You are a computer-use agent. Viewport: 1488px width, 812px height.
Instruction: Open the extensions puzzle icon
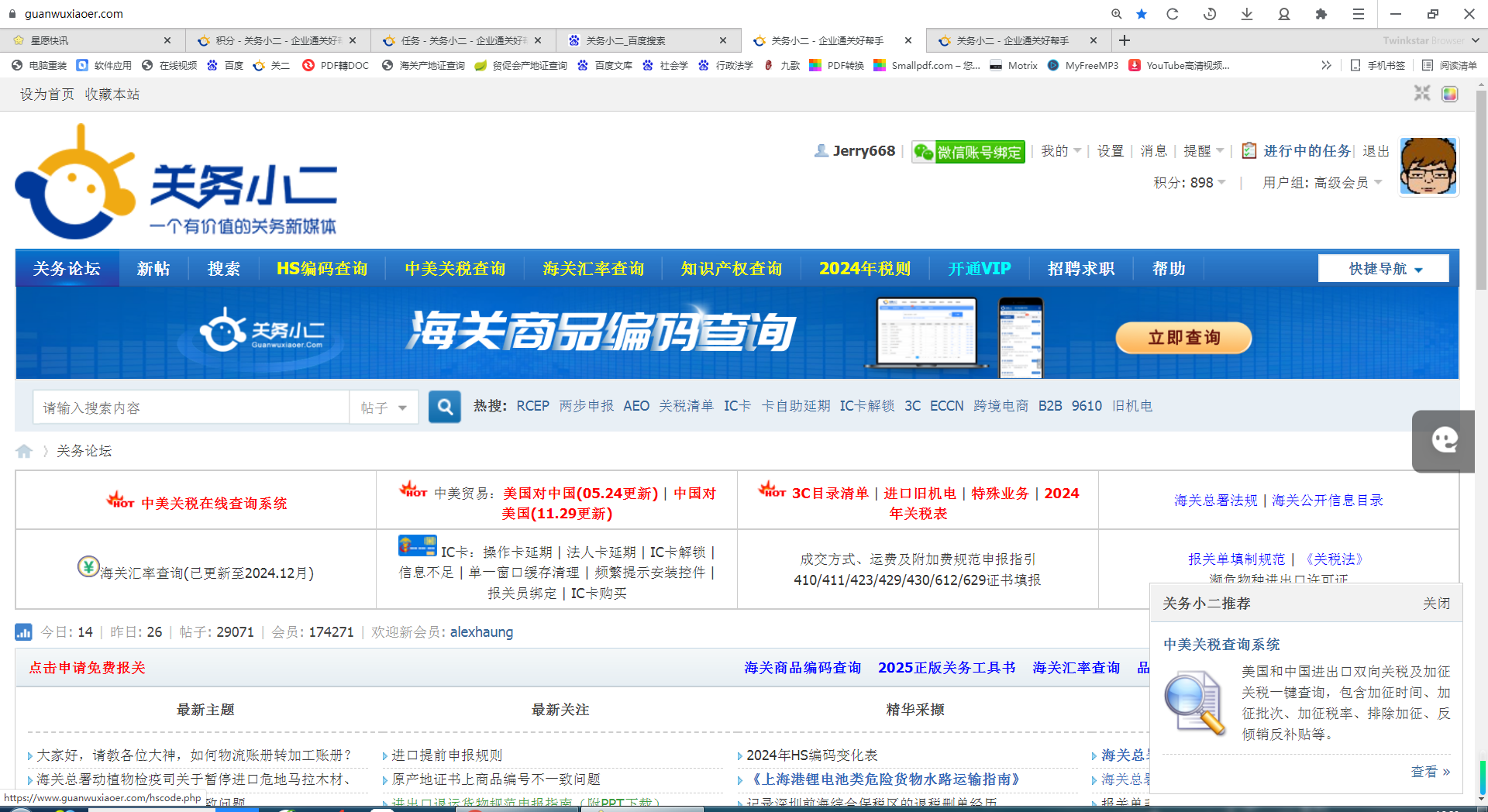click(x=1321, y=14)
